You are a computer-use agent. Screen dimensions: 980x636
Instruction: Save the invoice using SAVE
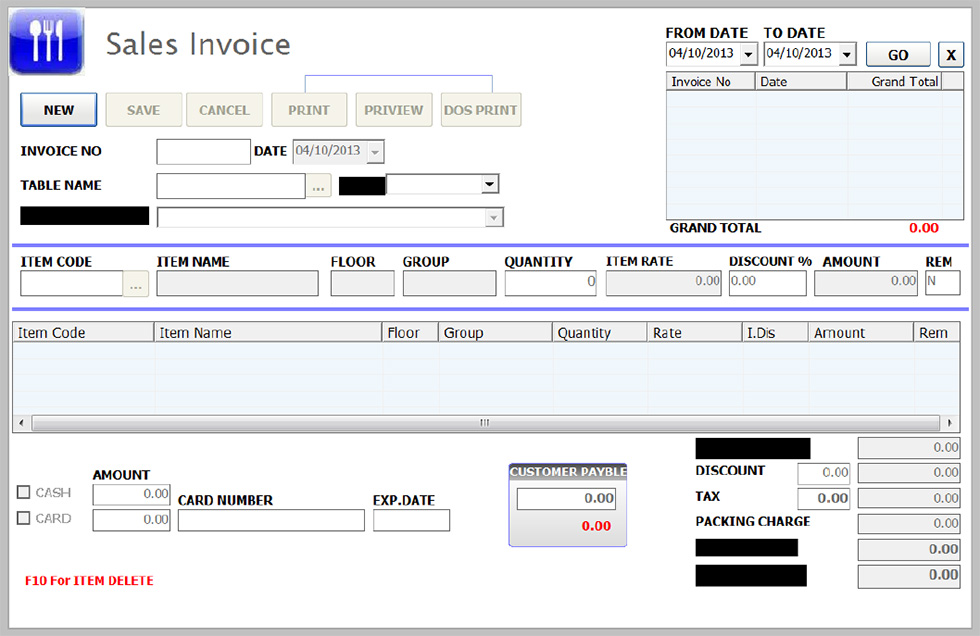tap(143, 109)
